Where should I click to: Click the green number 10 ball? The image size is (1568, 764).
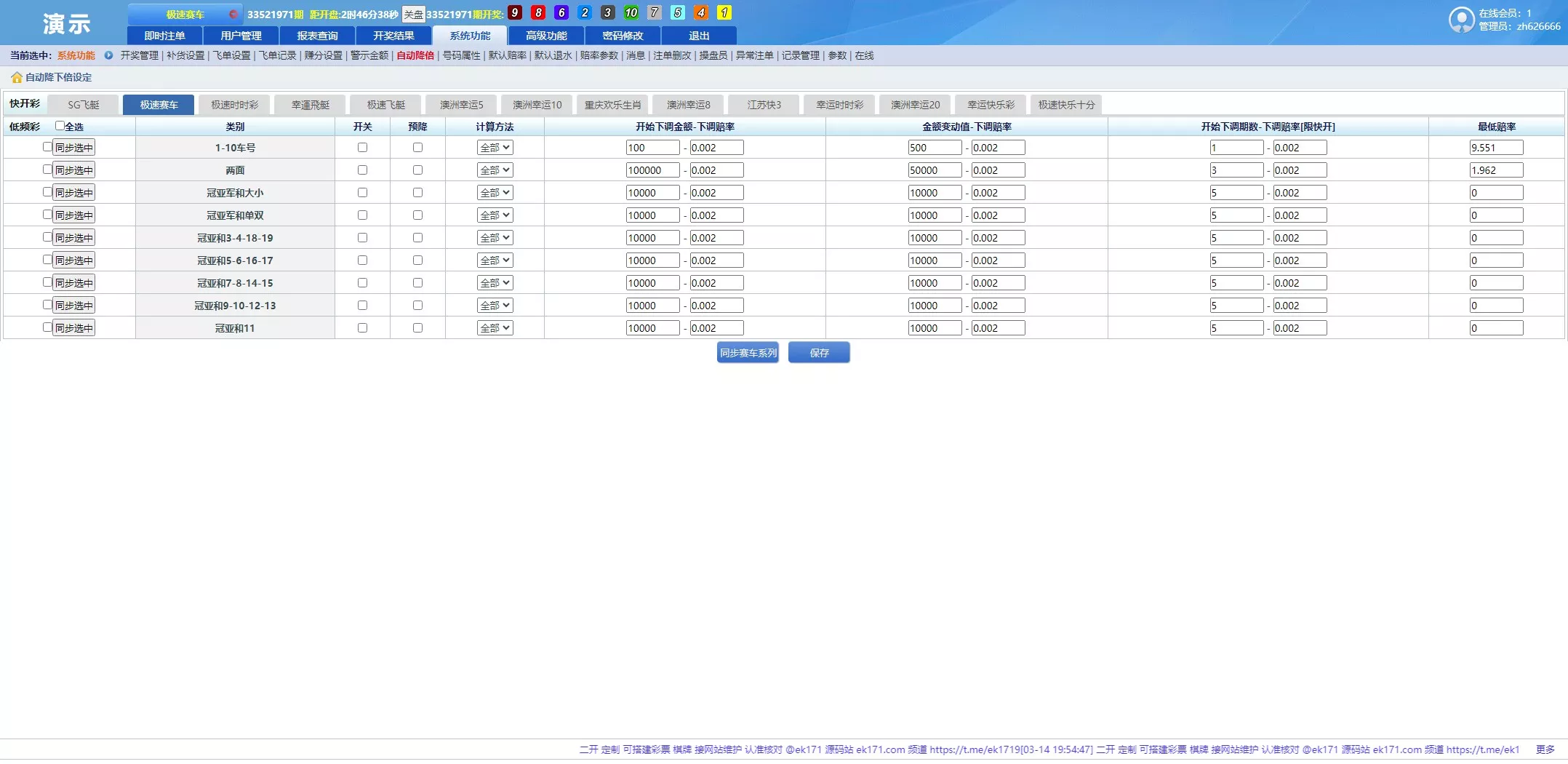(x=631, y=13)
